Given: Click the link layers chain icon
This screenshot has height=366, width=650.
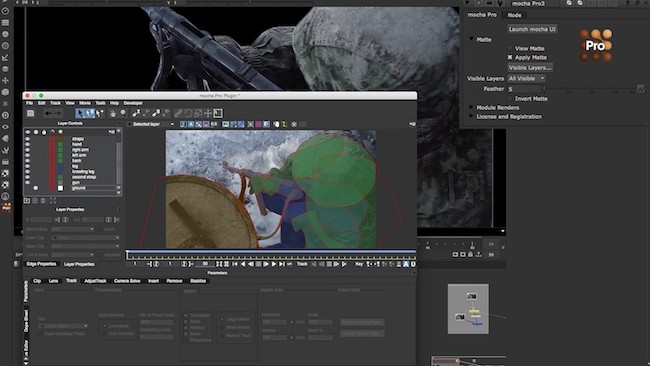Looking at the screenshot, I should click(178, 113).
